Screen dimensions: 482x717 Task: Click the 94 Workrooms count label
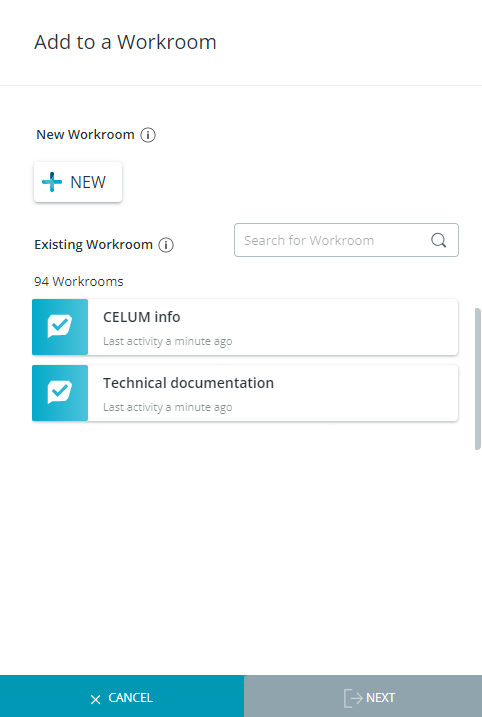tap(79, 281)
